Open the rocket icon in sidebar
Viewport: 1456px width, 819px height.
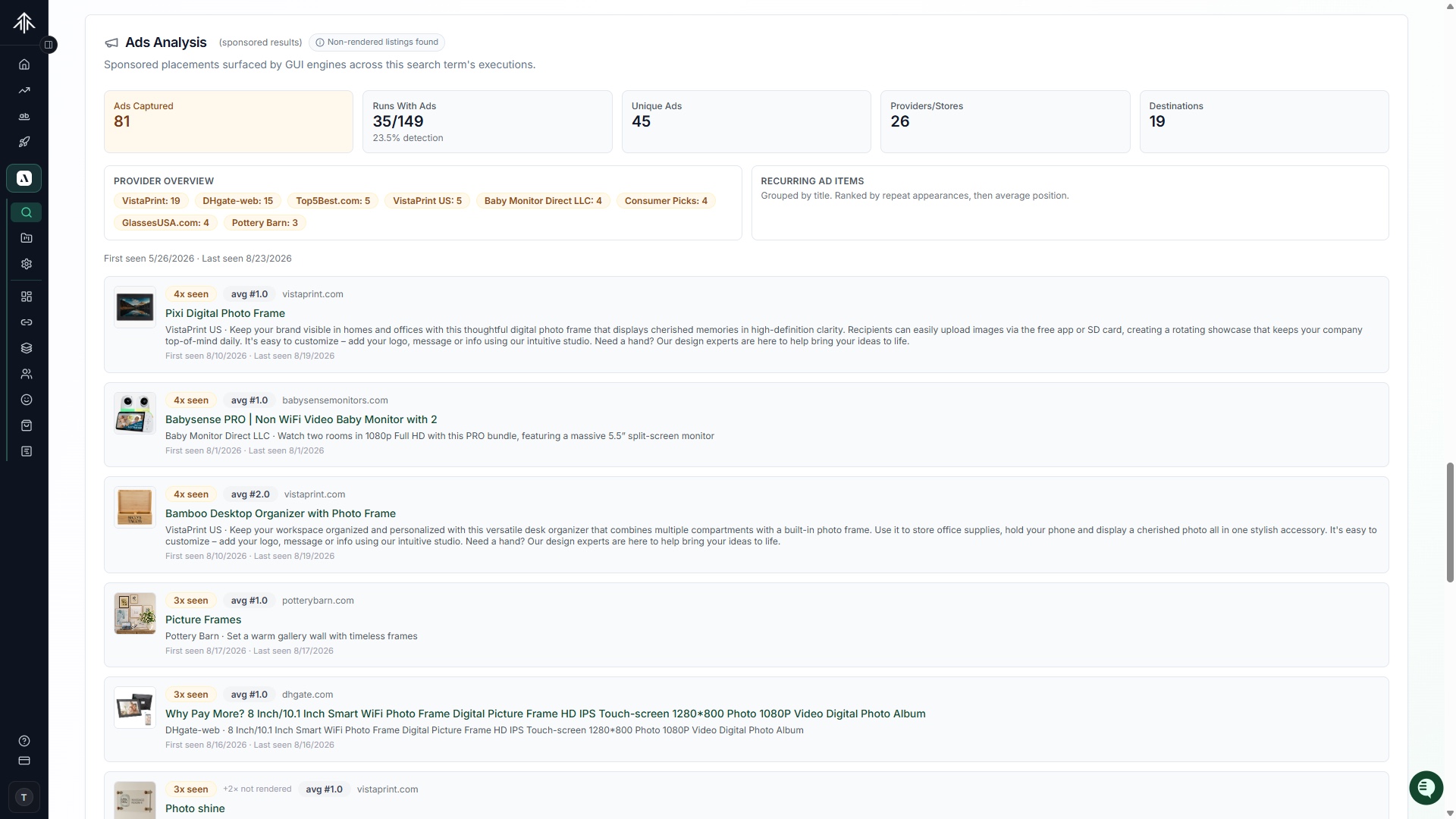pyautogui.click(x=24, y=142)
